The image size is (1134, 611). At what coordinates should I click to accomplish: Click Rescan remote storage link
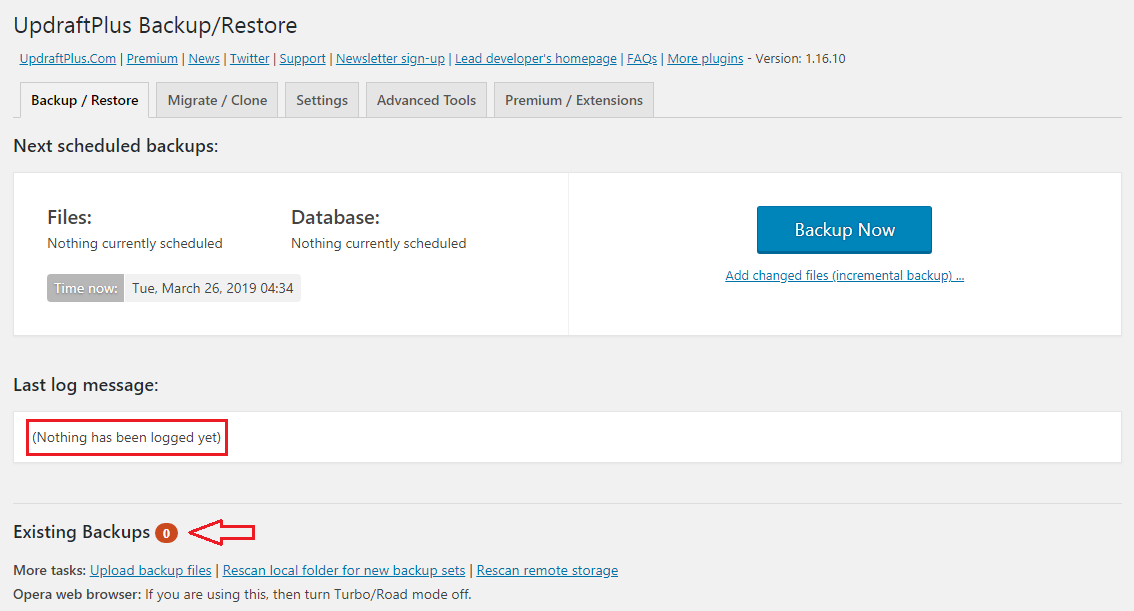click(547, 571)
